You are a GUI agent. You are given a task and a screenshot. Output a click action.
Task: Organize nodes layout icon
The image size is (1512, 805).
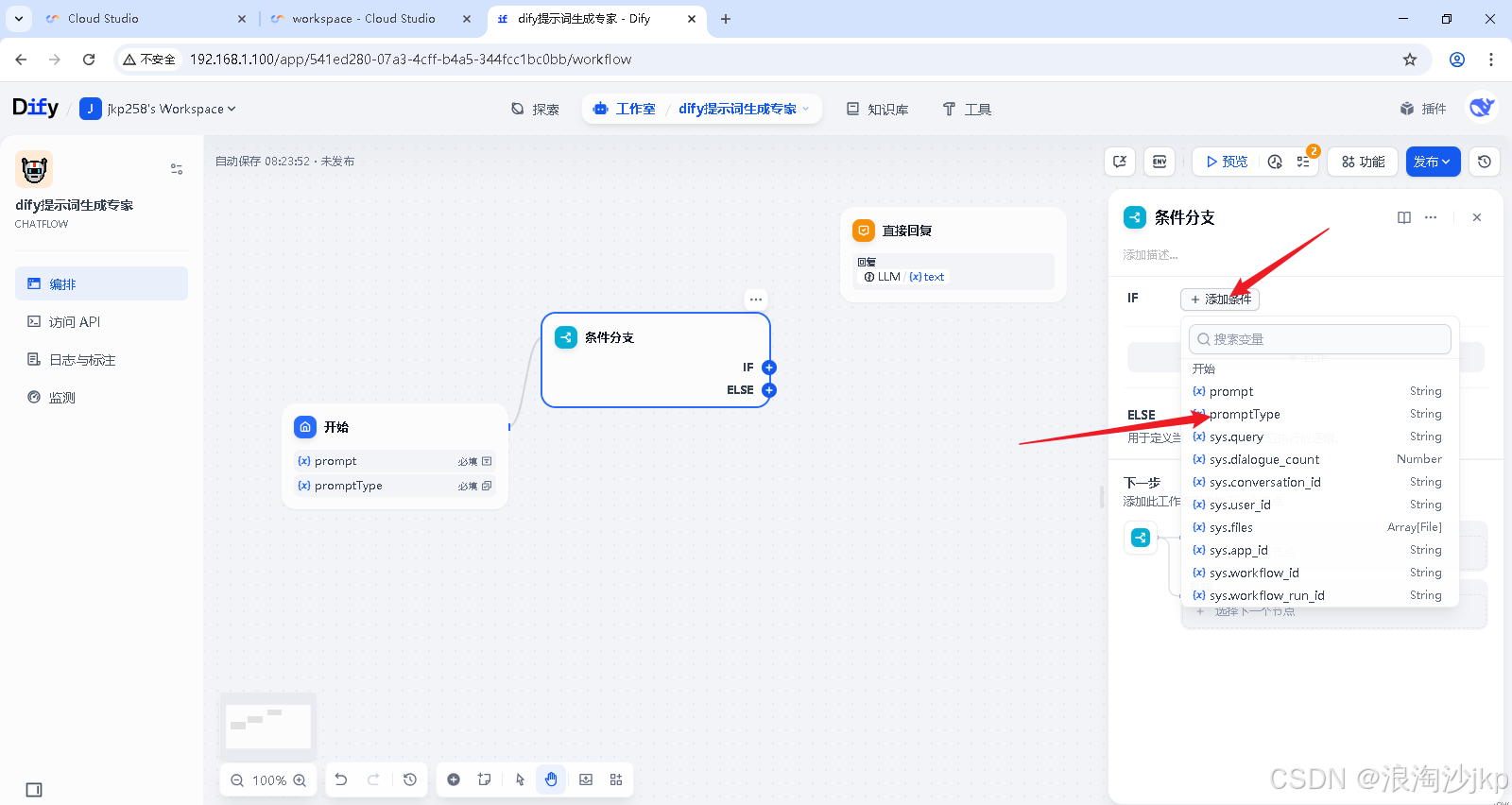click(616, 779)
